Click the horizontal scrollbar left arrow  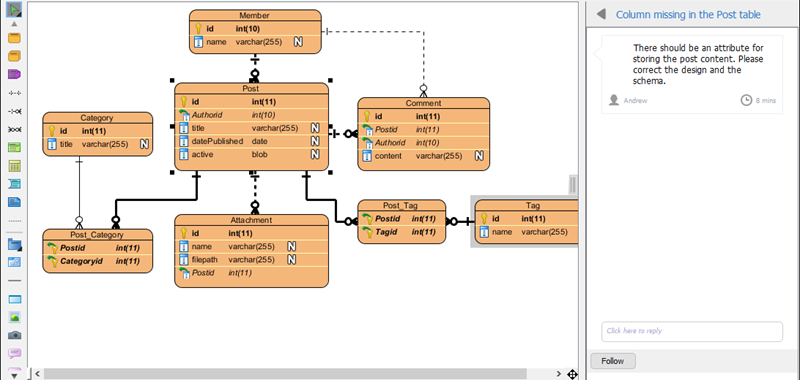point(38,374)
